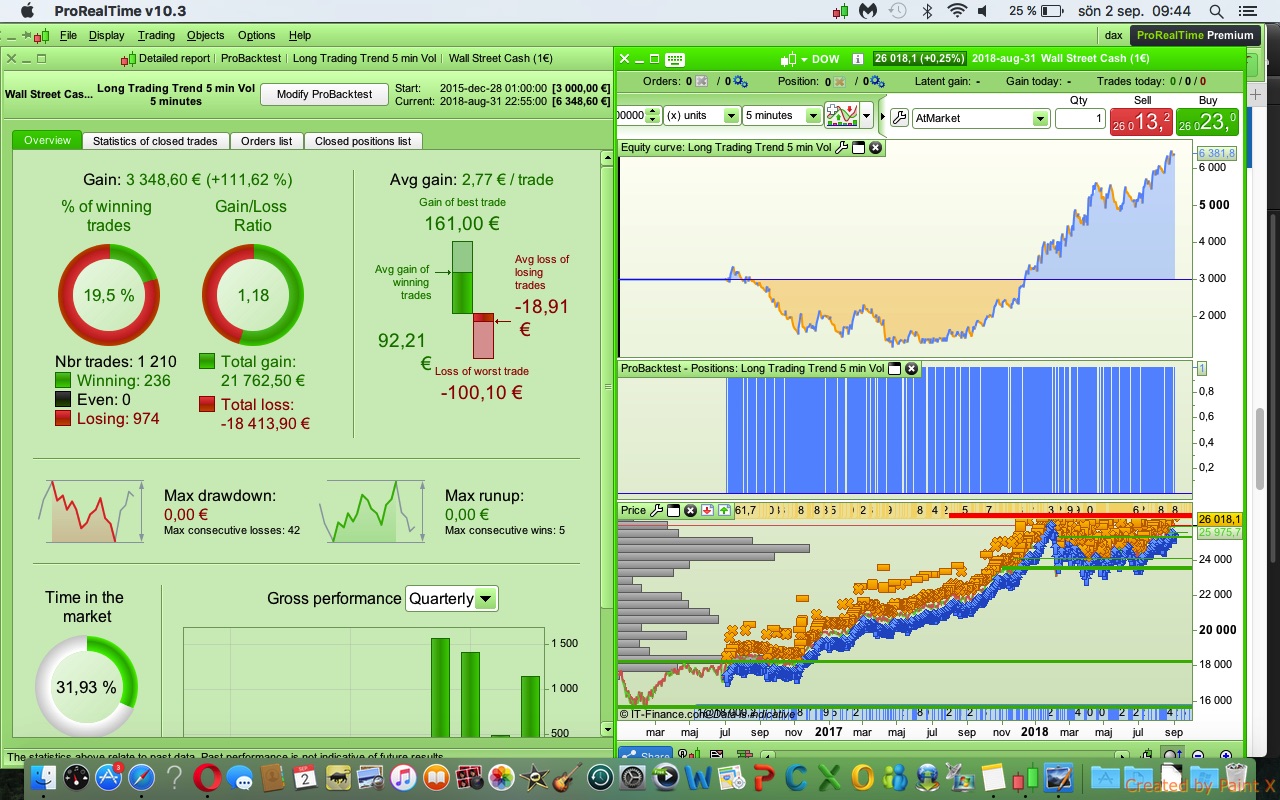Switch to Statistics of closed trades tab
Screen dimensions: 1280x800
click(155, 141)
